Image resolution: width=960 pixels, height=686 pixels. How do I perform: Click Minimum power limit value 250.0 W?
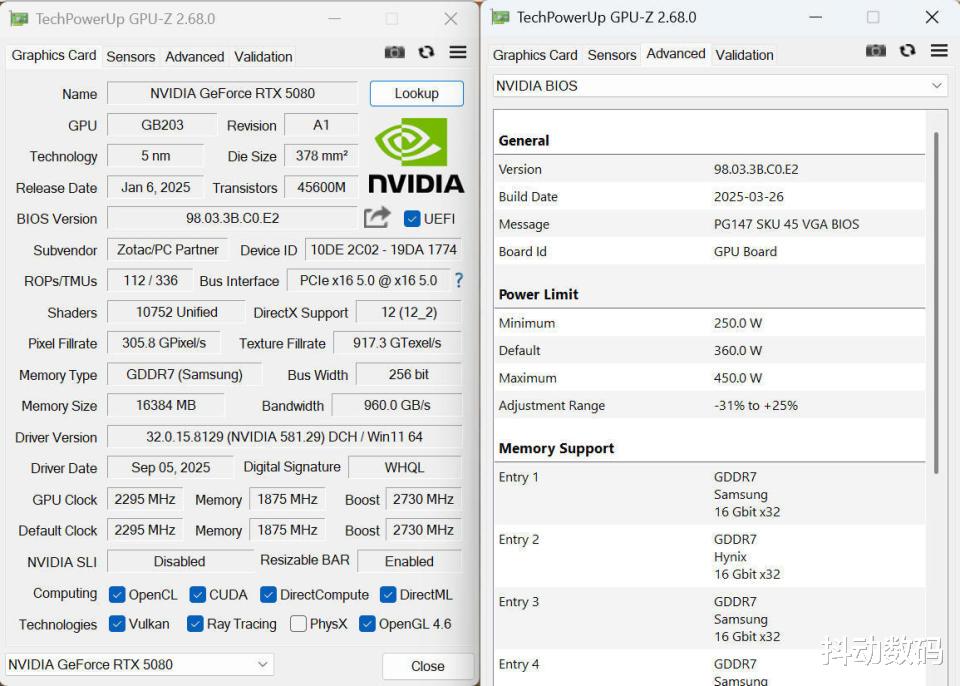[x=738, y=323]
